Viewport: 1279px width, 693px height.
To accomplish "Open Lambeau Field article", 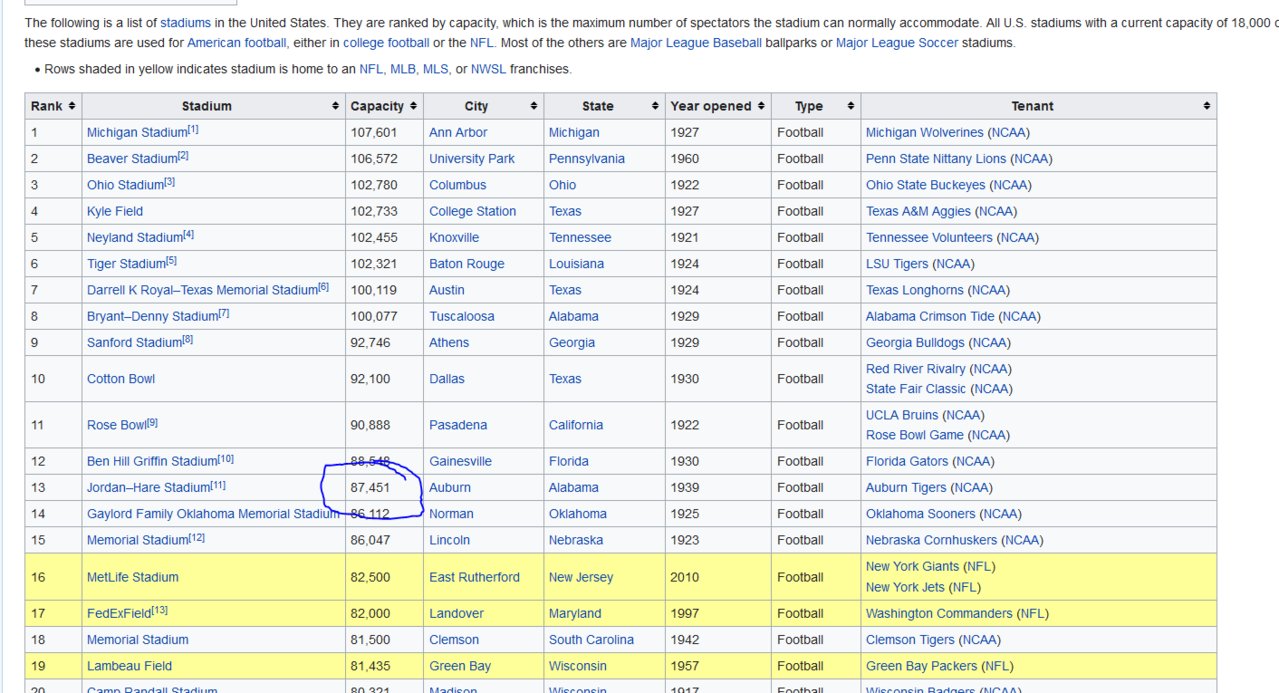I will (x=130, y=666).
